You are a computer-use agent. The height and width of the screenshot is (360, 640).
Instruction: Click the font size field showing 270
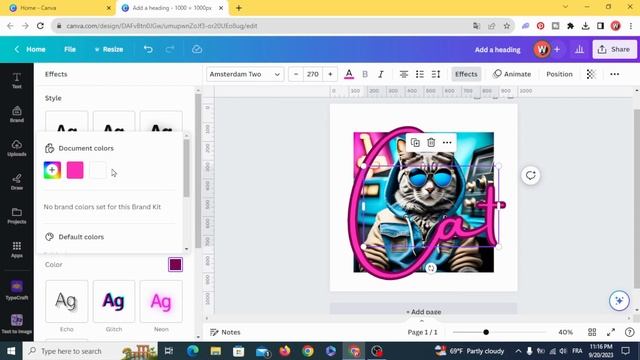coord(313,74)
